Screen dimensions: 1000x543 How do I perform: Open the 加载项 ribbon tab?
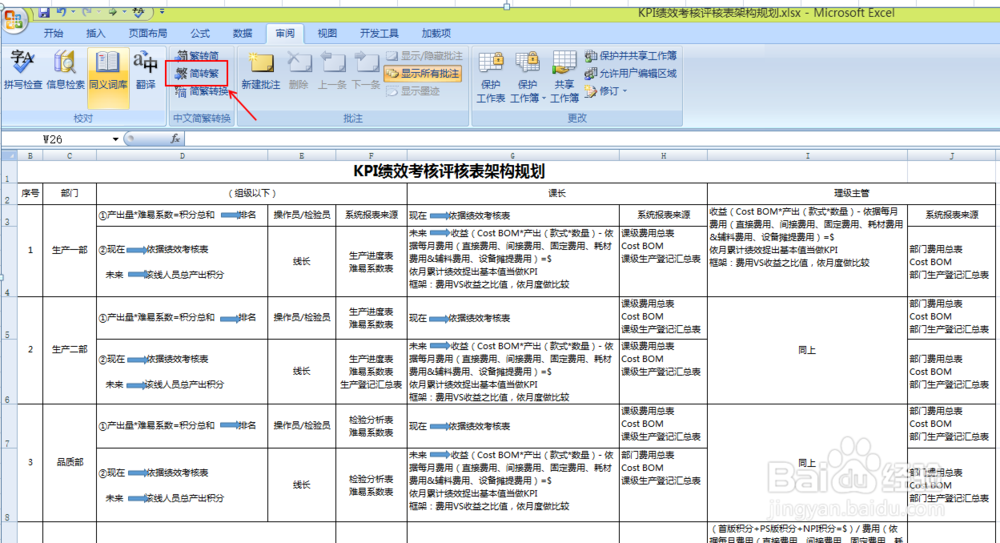tap(436, 33)
